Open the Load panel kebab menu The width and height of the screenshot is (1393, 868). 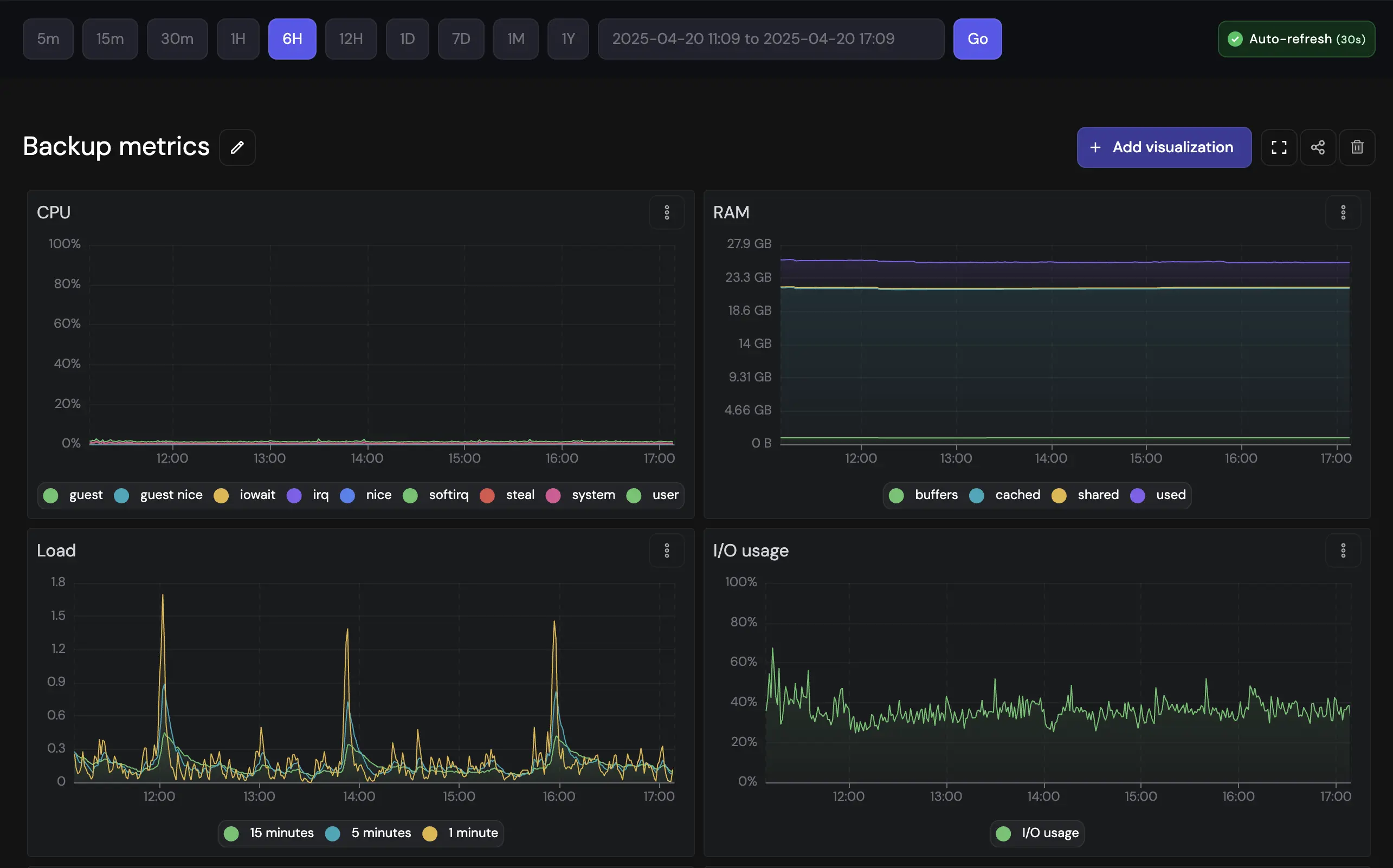667,550
